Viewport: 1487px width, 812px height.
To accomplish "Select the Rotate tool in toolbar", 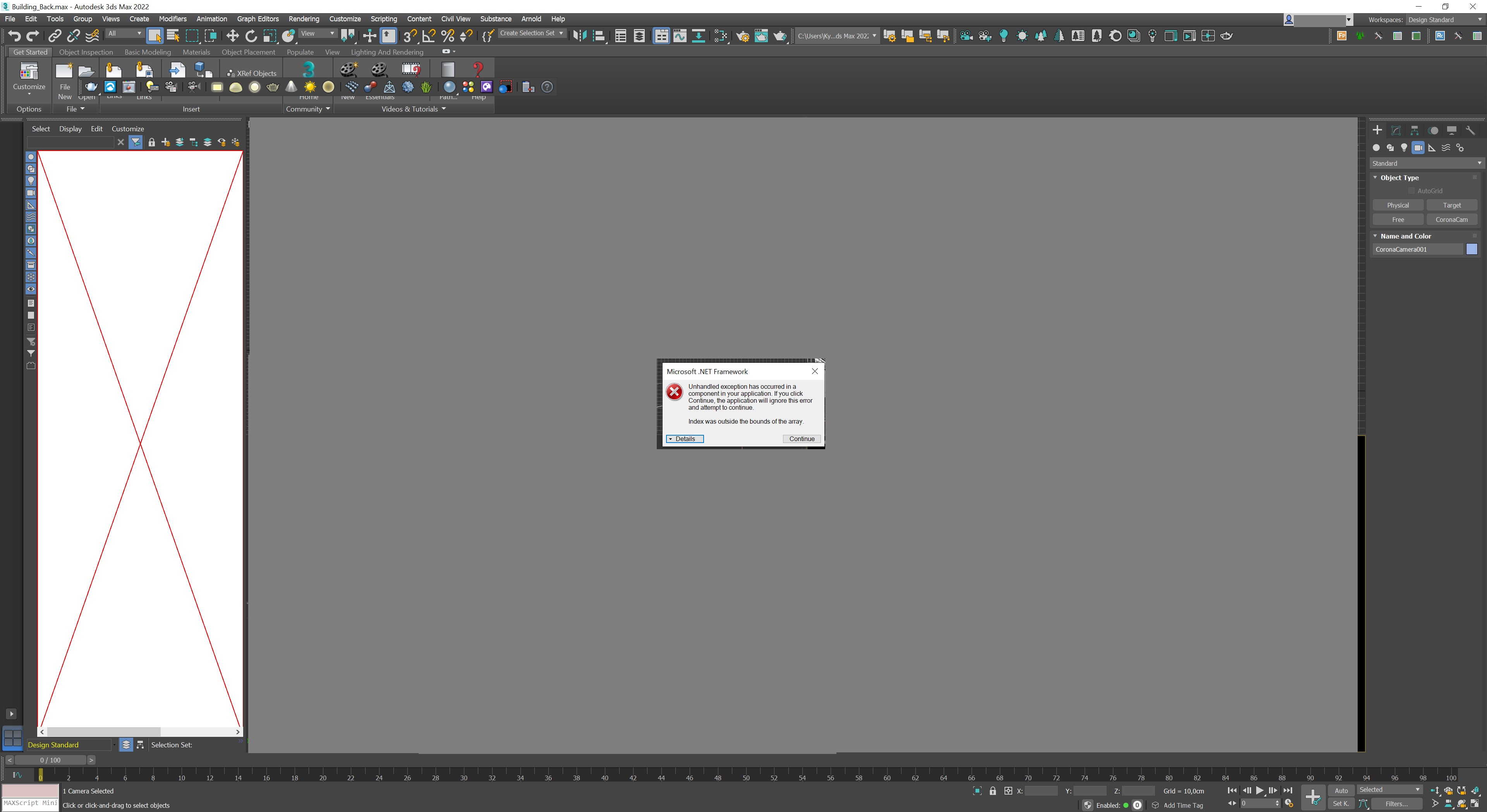I will tap(251, 36).
